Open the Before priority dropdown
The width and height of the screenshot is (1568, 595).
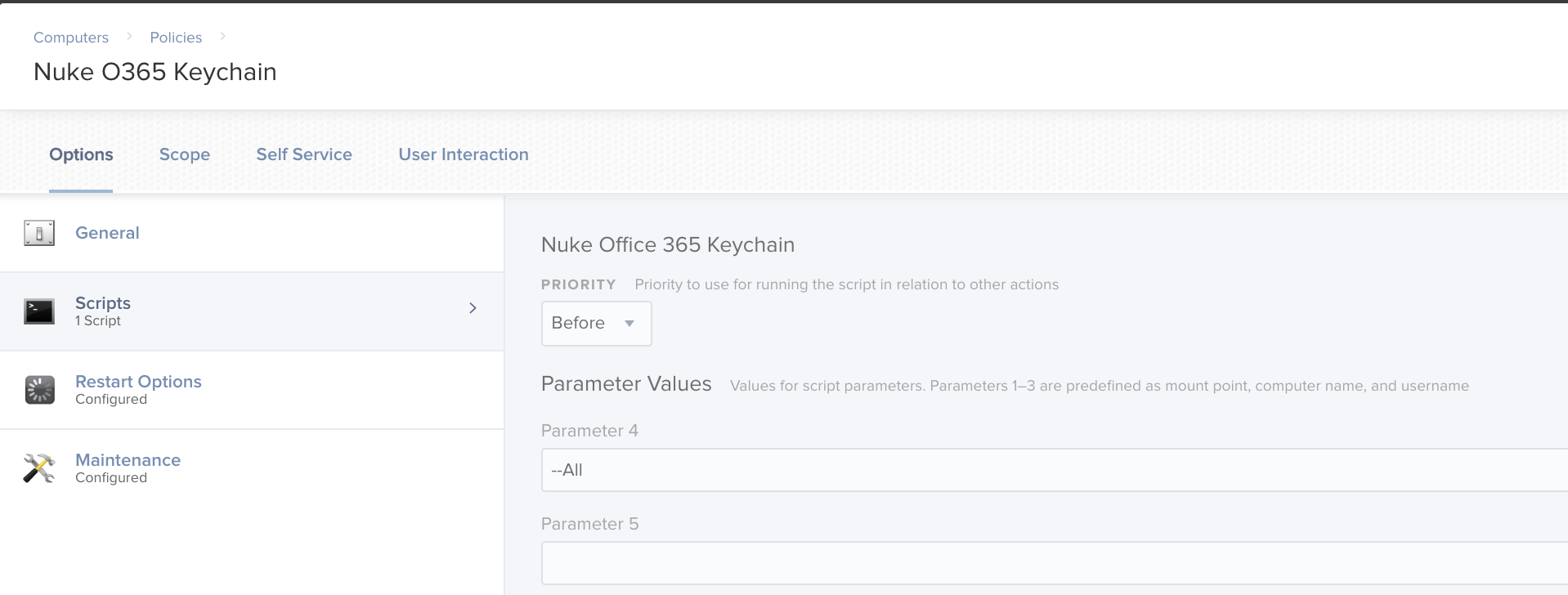pyautogui.click(x=596, y=324)
